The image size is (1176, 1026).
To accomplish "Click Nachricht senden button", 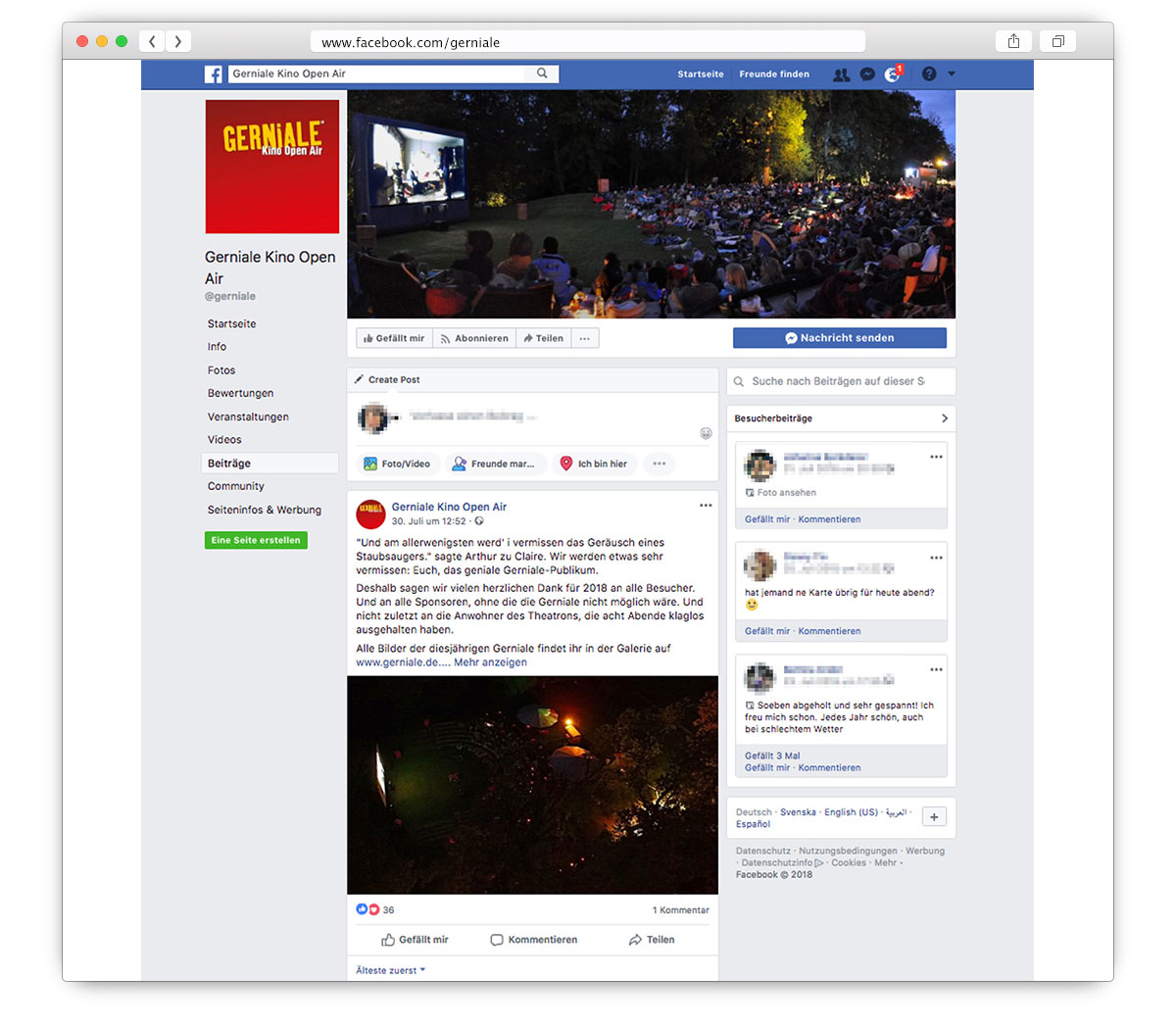I will (x=840, y=338).
